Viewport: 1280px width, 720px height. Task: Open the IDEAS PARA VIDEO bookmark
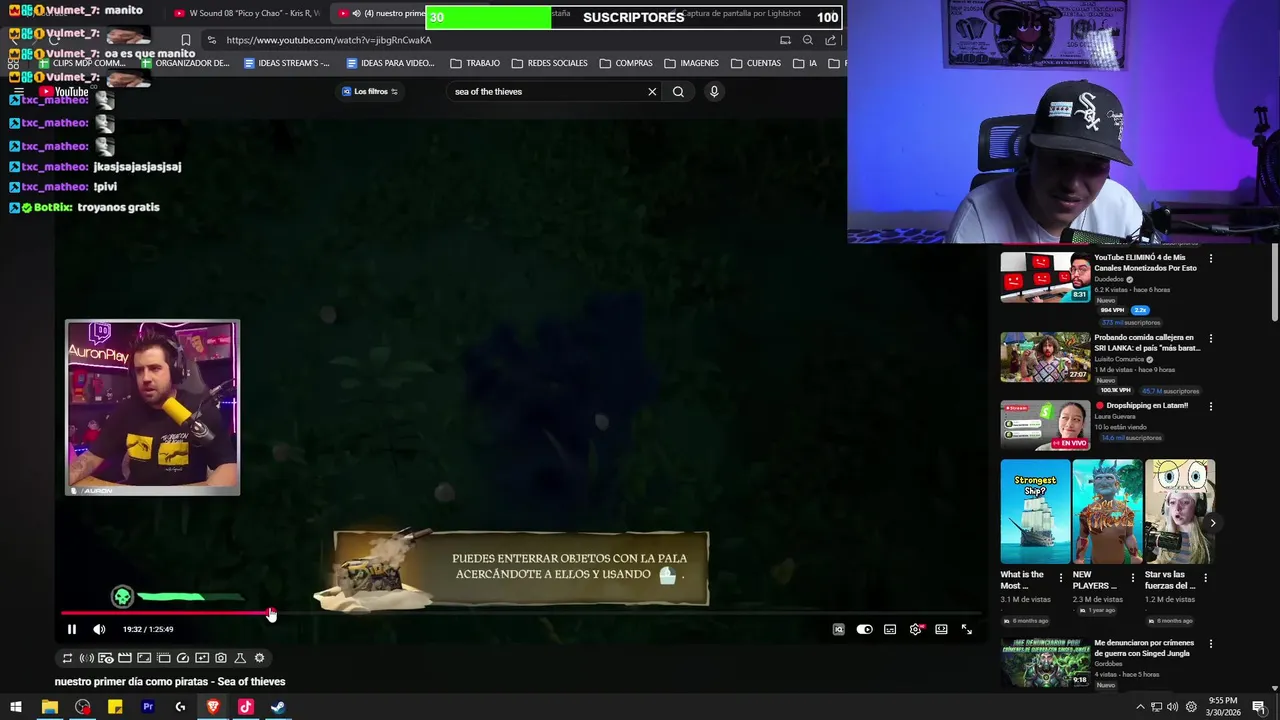[390, 63]
